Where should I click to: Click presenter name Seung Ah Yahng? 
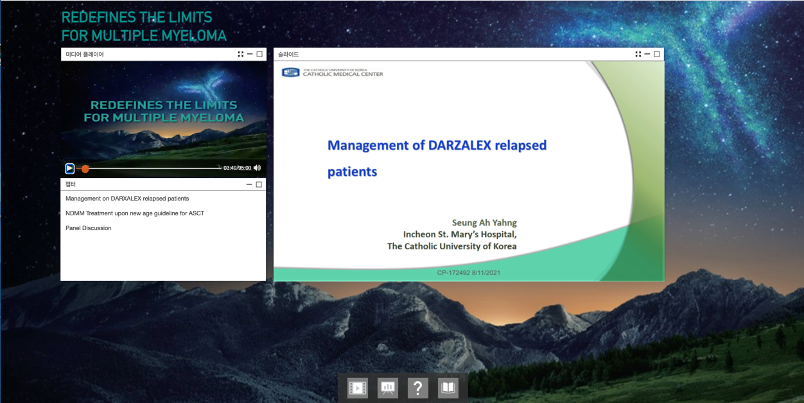click(484, 223)
